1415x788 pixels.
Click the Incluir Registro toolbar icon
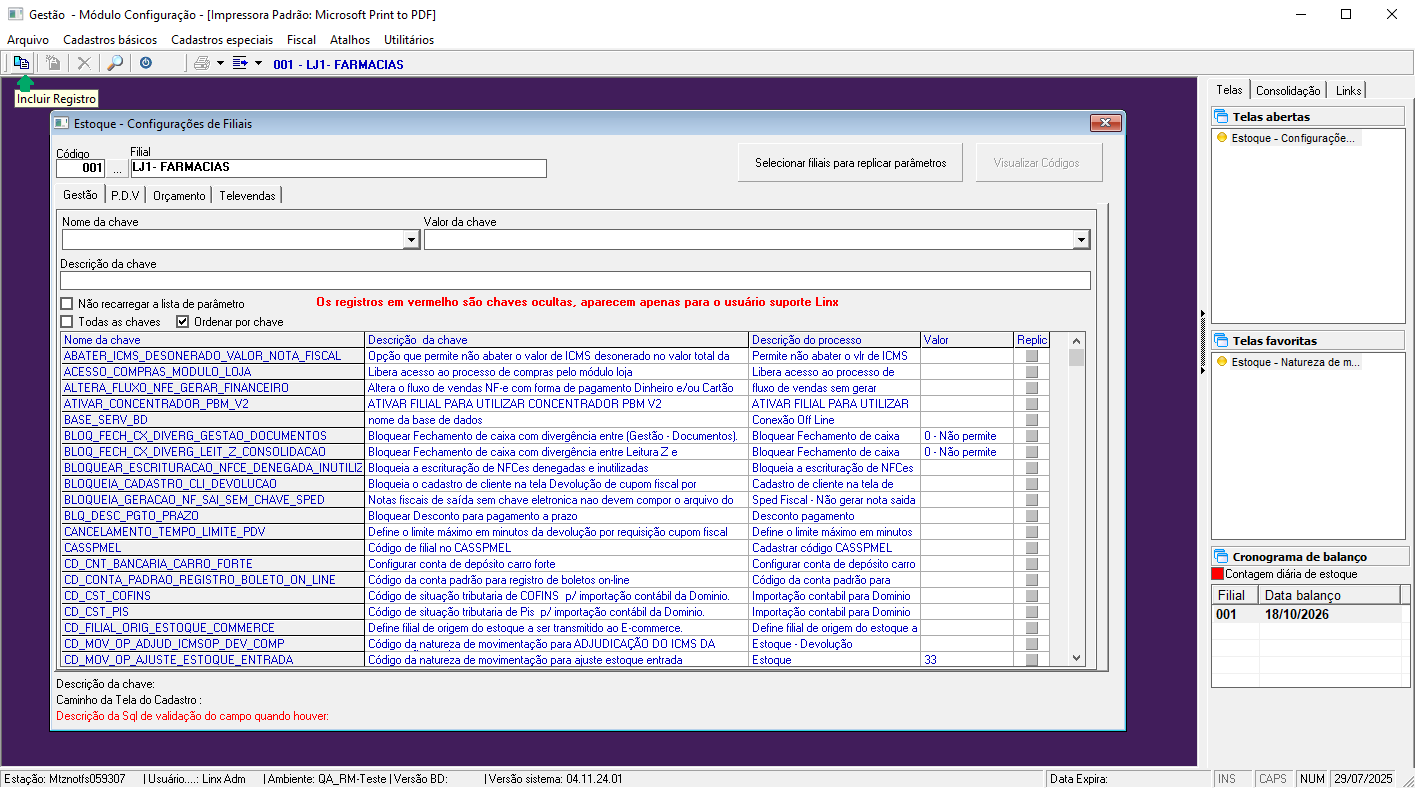tap(21, 62)
